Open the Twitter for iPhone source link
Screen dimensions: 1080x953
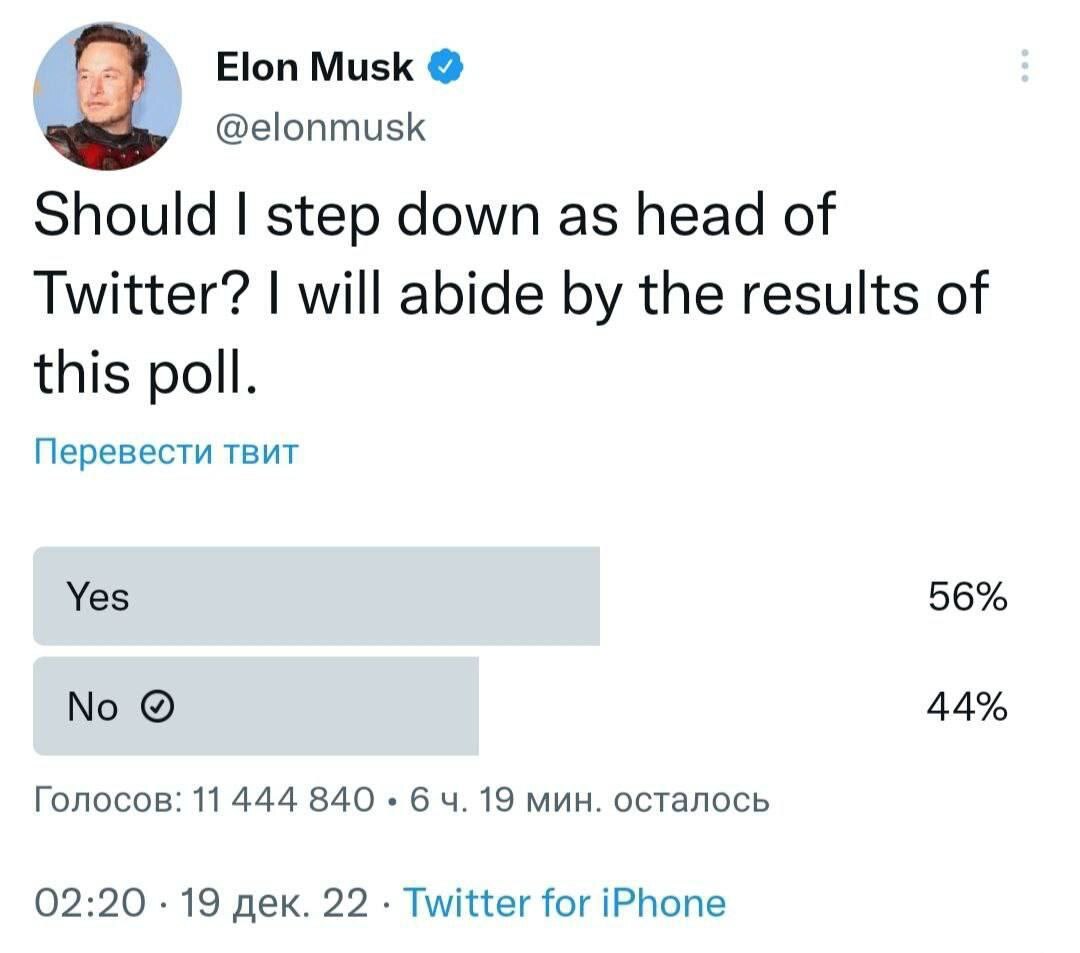tap(565, 903)
